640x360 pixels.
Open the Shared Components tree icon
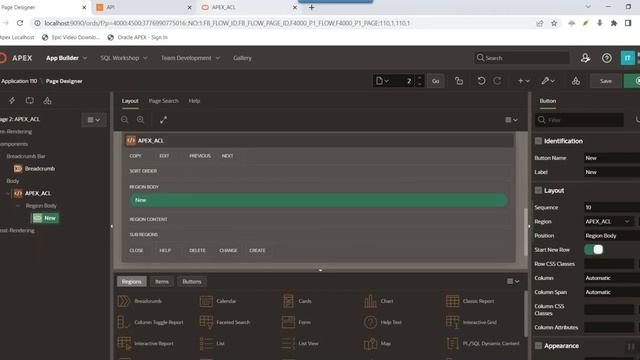tap(47, 100)
